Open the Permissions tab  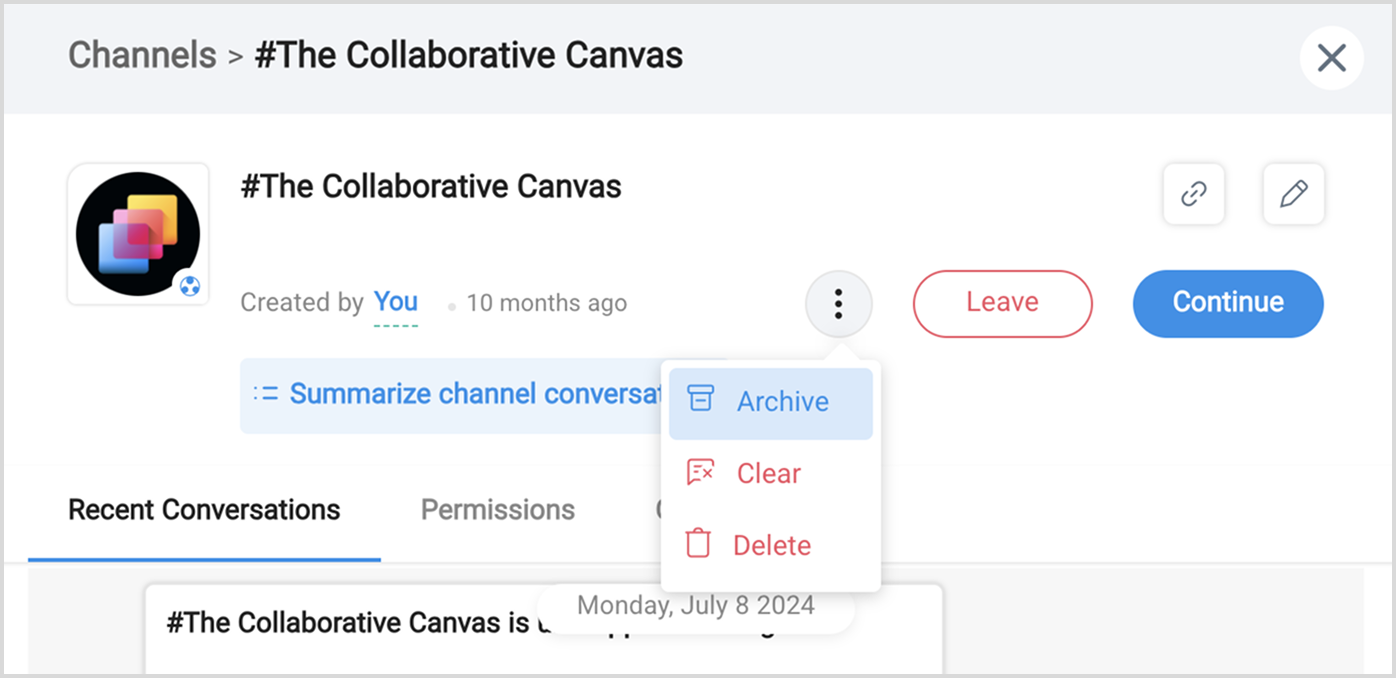(497, 510)
